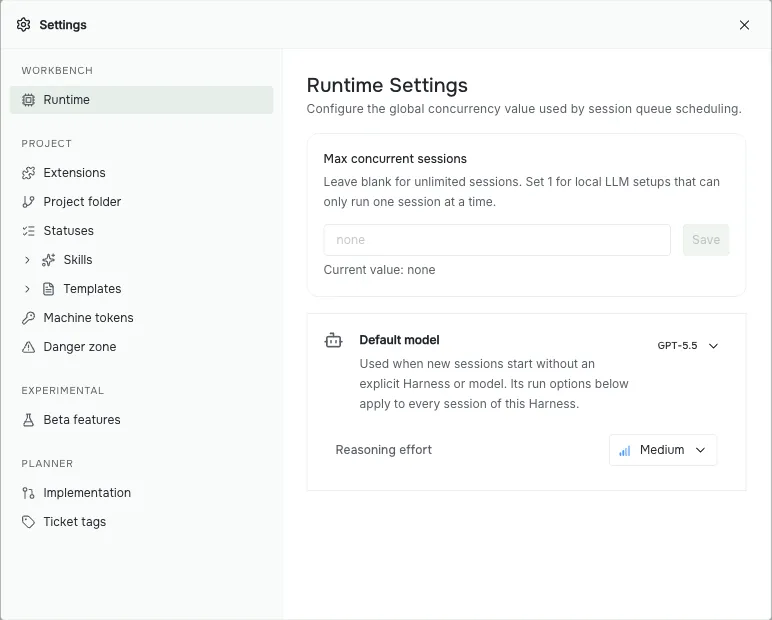Click the Danger zone warning triangle icon
Viewport: 772px width, 620px height.
tap(29, 347)
